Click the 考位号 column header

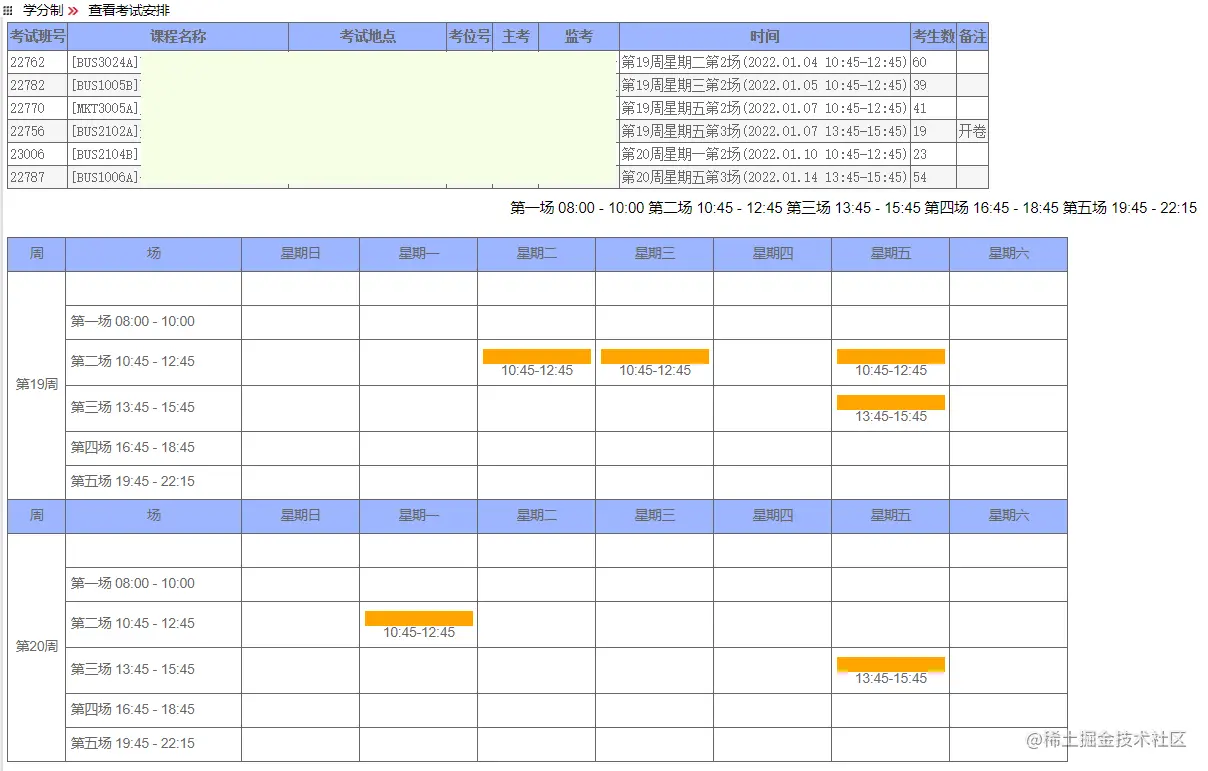469,37
